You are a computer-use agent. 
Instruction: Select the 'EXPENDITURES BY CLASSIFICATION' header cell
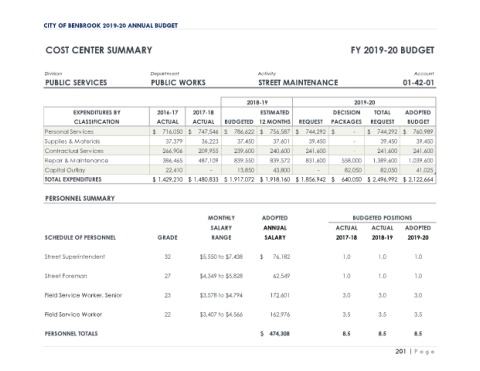click(x=97, y=117)
